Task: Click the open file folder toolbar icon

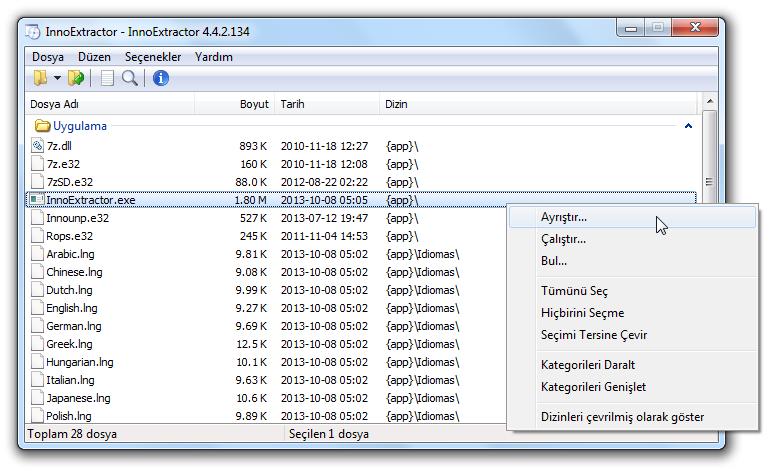Action: (x=40, y=78)
